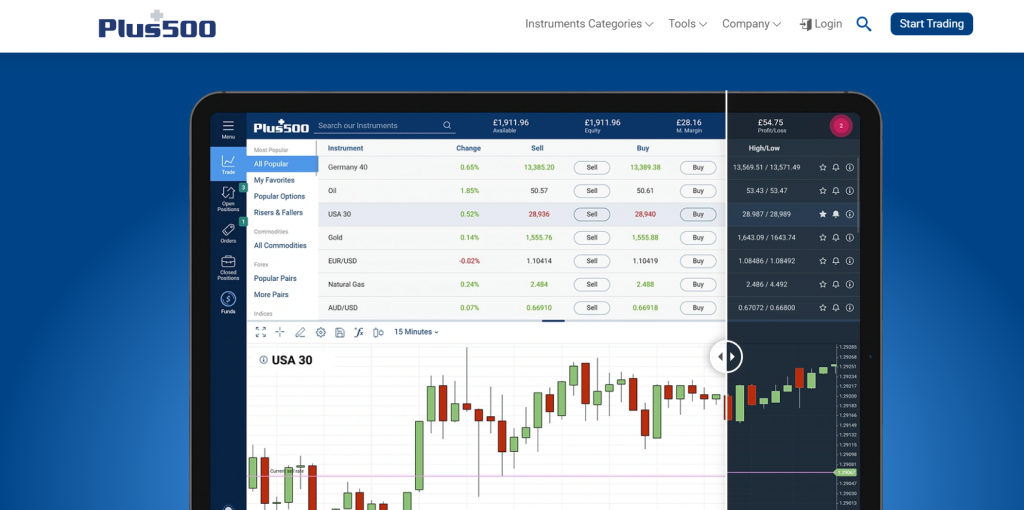This screenshot has width=1024, height=510.
Task: Click the light/dark comparison slider handle
Action: (x=726, y=357)
